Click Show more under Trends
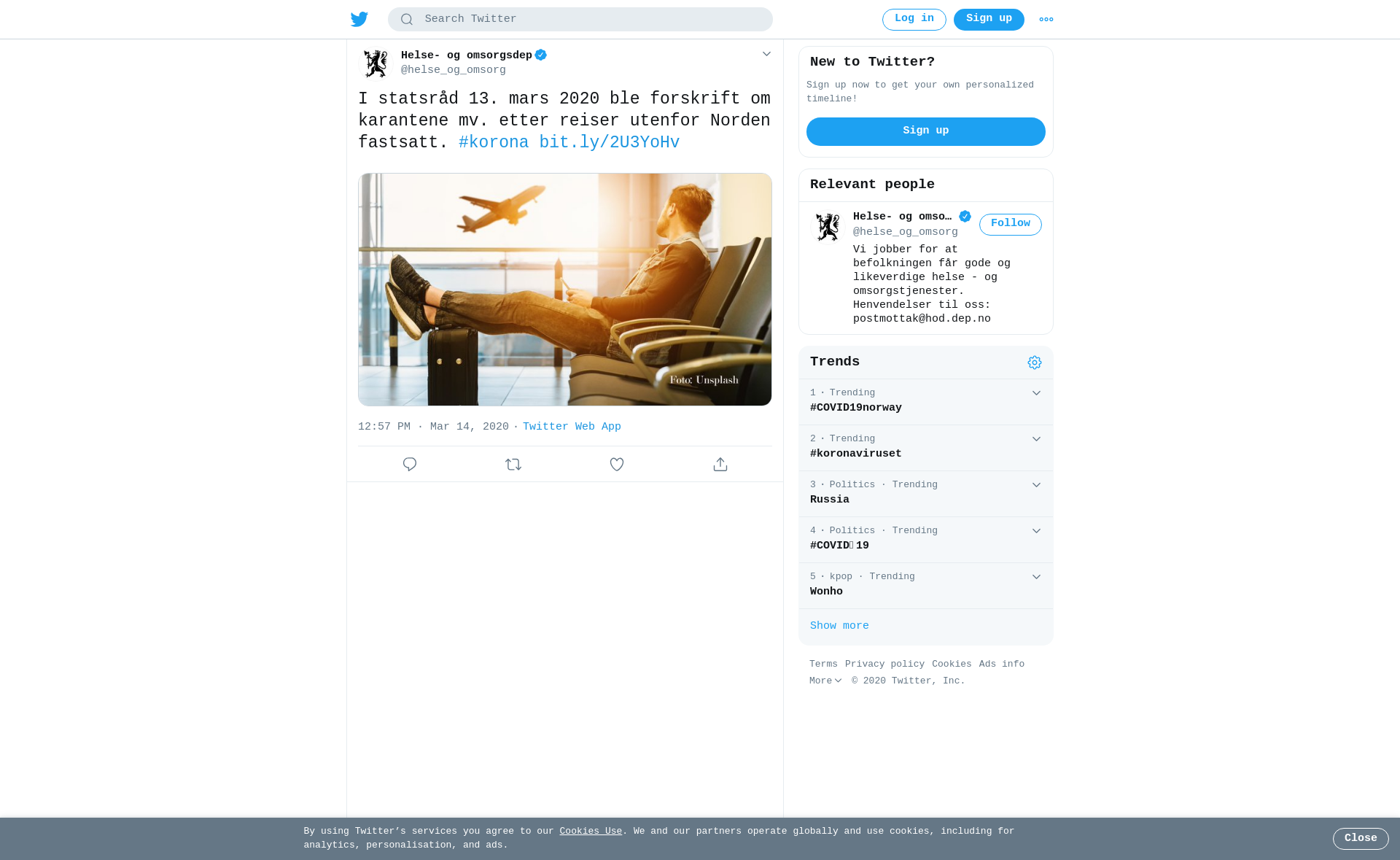Viewport: 1400px width, 860px height. coord(839,626)
